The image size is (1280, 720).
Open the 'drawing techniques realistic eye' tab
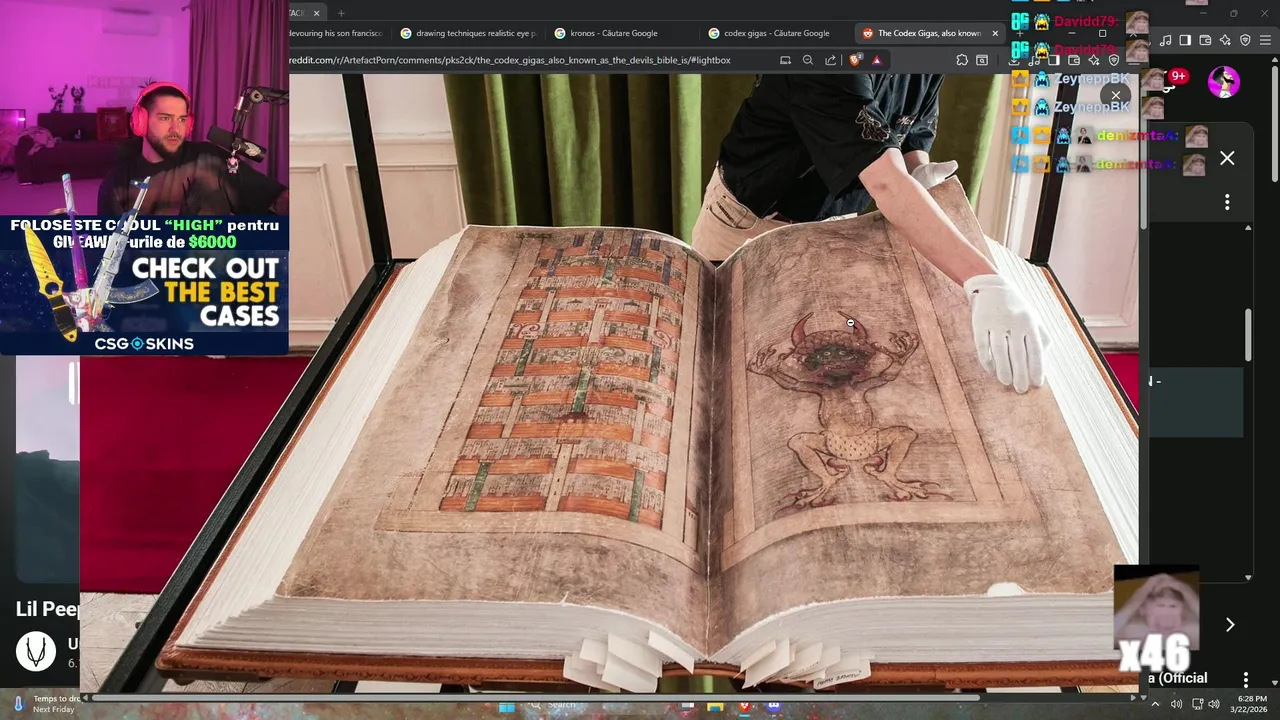[x=468, y=33]
